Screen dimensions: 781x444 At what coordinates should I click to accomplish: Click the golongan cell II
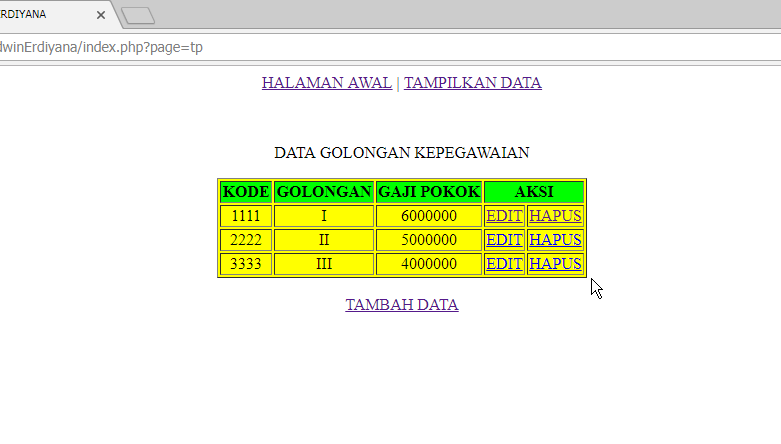click(x=324, y=240)
